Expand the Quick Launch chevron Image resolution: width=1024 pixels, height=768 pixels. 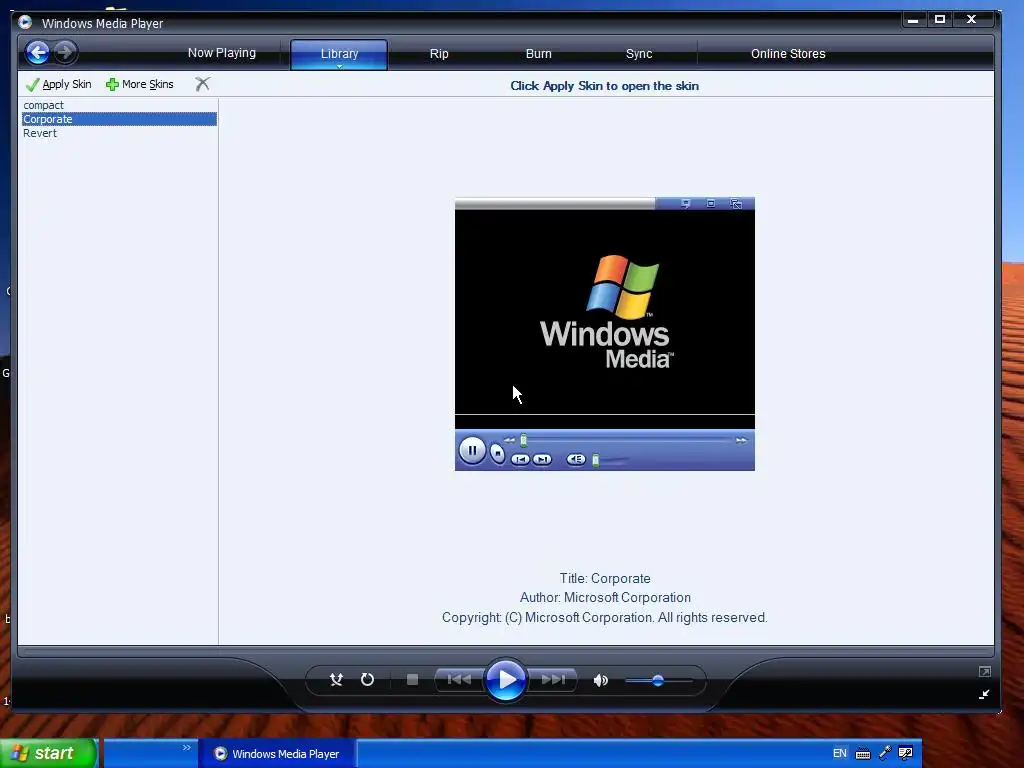187,748
